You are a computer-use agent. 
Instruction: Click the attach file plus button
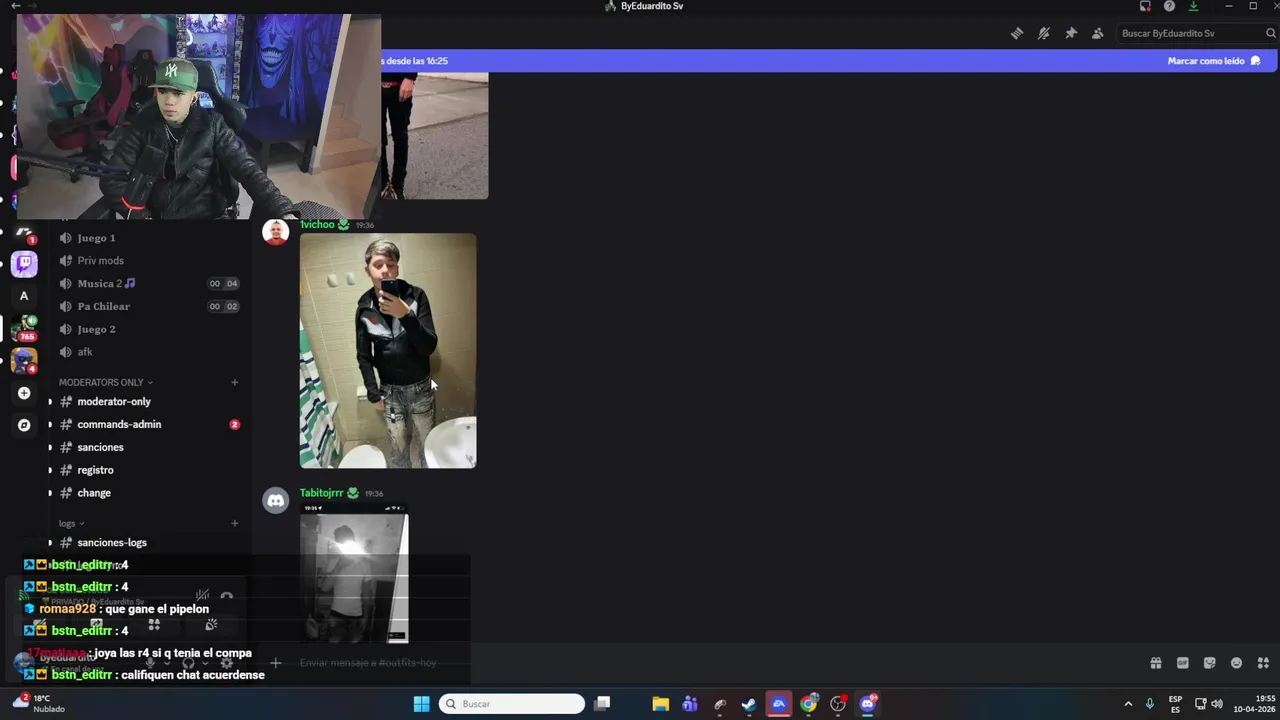tap(275, 663)
